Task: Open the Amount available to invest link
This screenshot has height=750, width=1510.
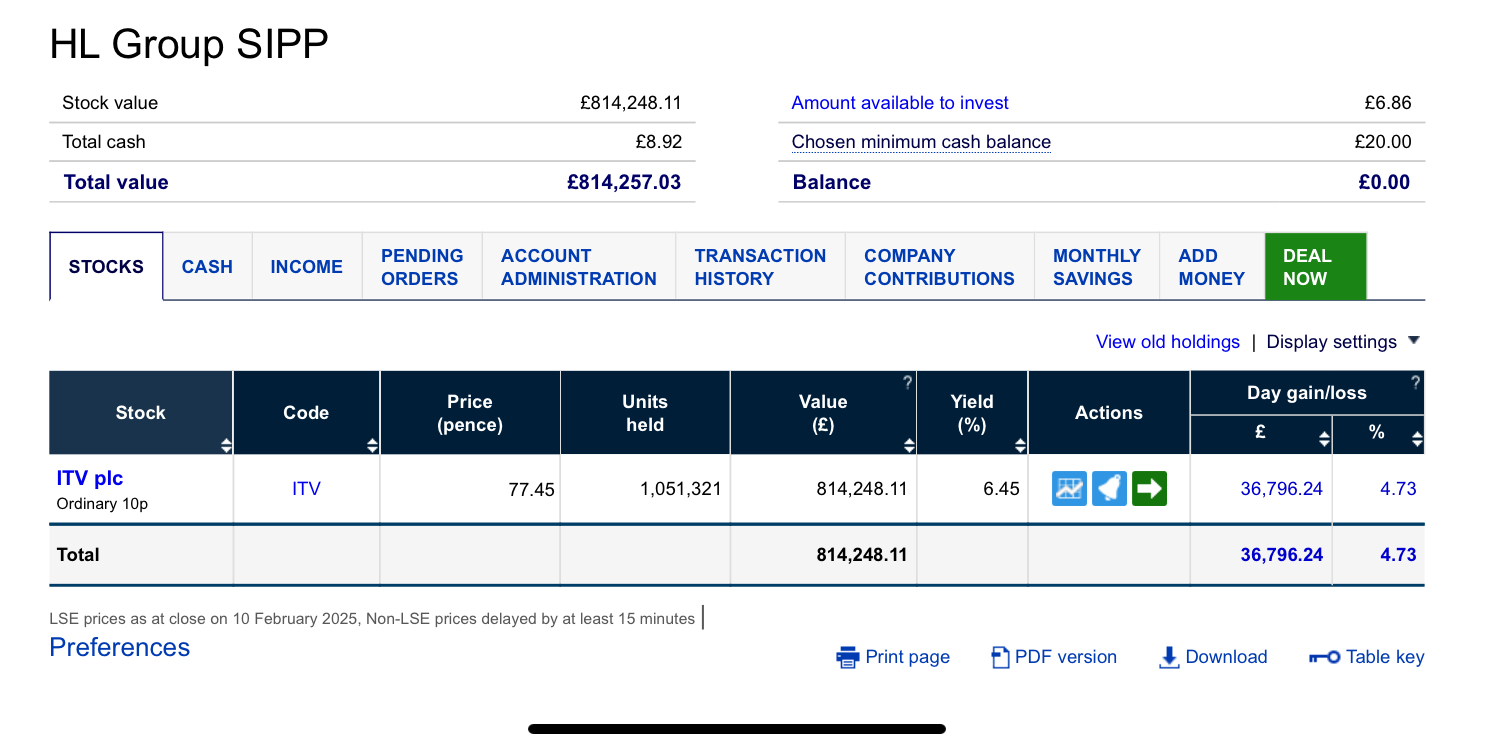Action: [900, 103]
